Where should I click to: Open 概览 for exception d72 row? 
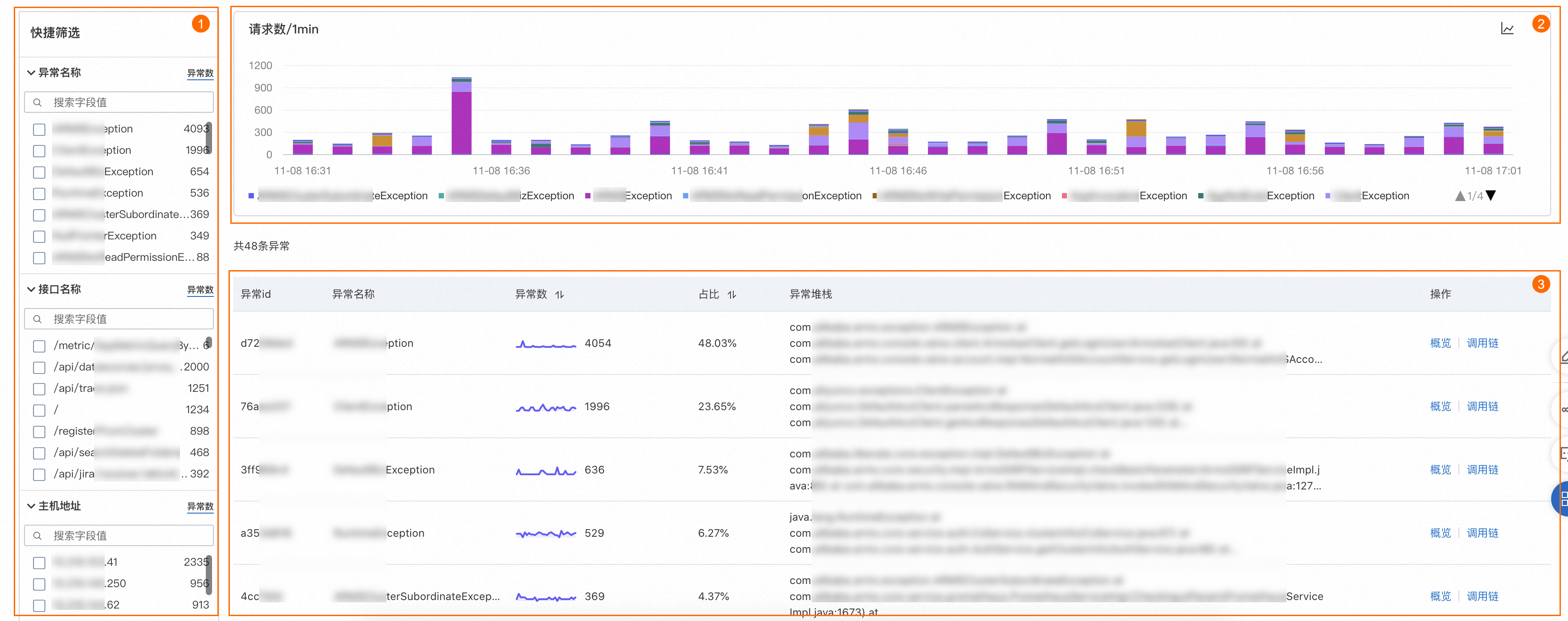pyautogui.click(x=1440, y=343)
